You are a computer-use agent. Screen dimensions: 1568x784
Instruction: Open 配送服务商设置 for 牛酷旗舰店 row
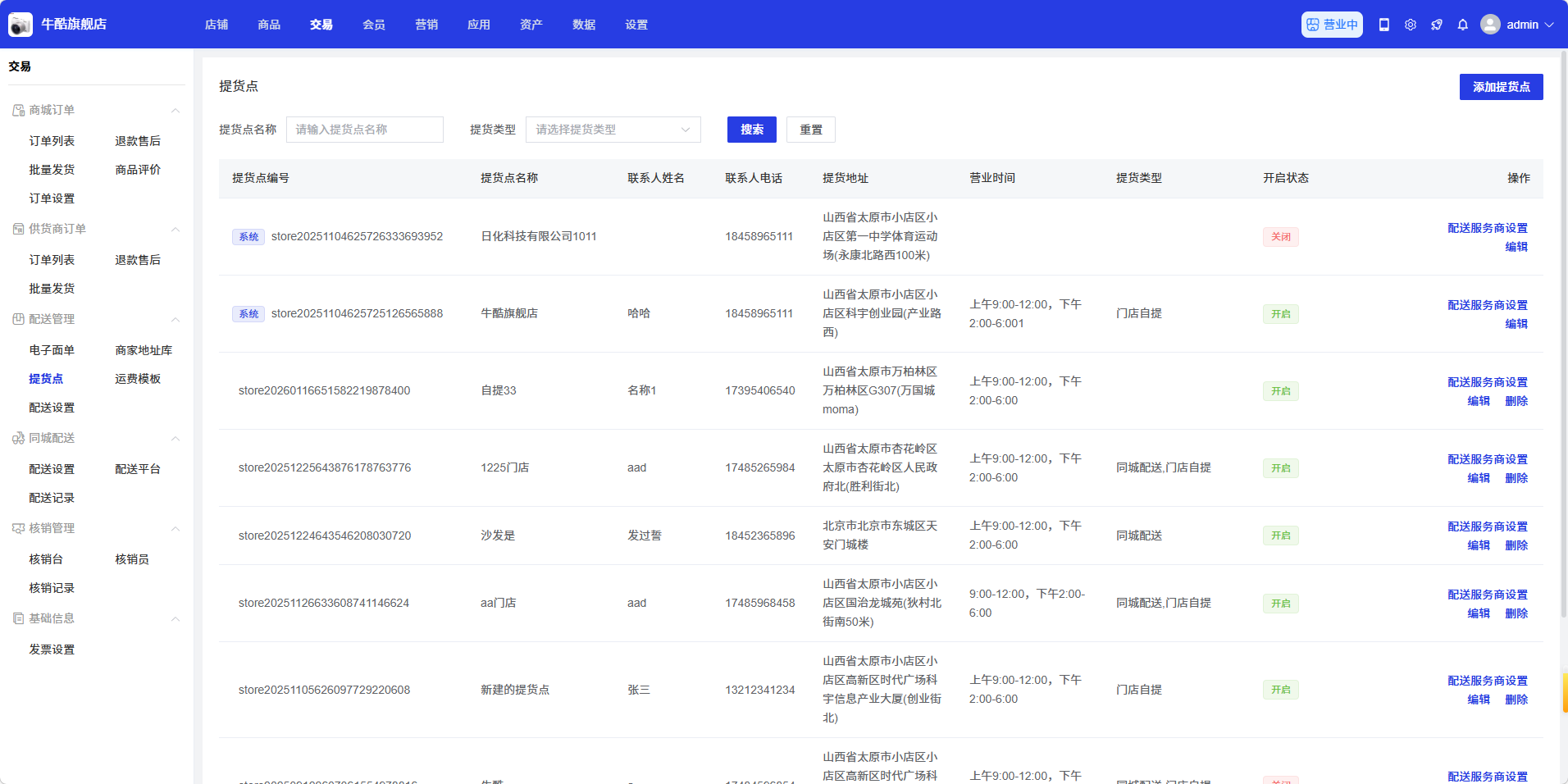[x=1487, y=305]
